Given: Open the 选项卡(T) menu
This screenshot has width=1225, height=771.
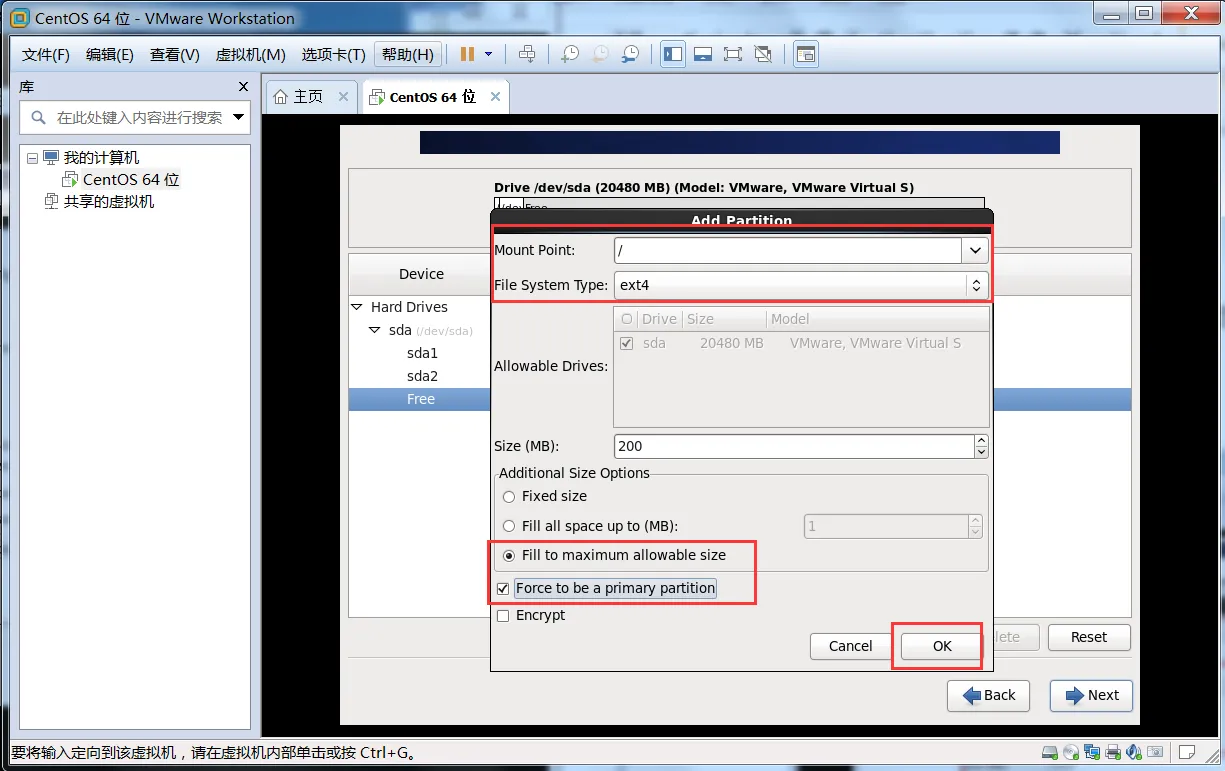Looking at the screenshot, I should 334,54.
